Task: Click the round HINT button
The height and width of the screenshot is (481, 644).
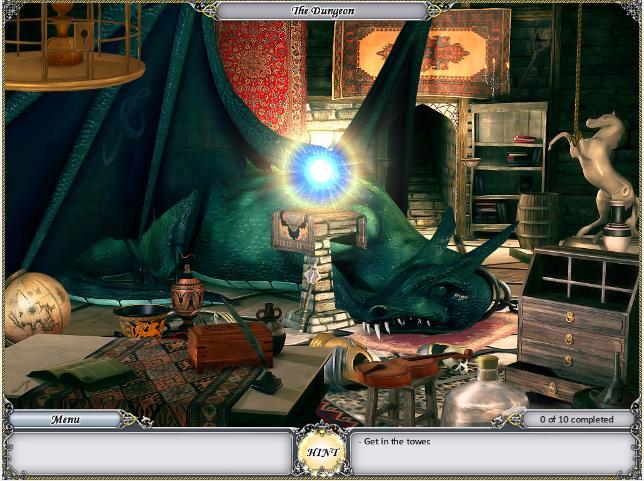Action: 322,452
